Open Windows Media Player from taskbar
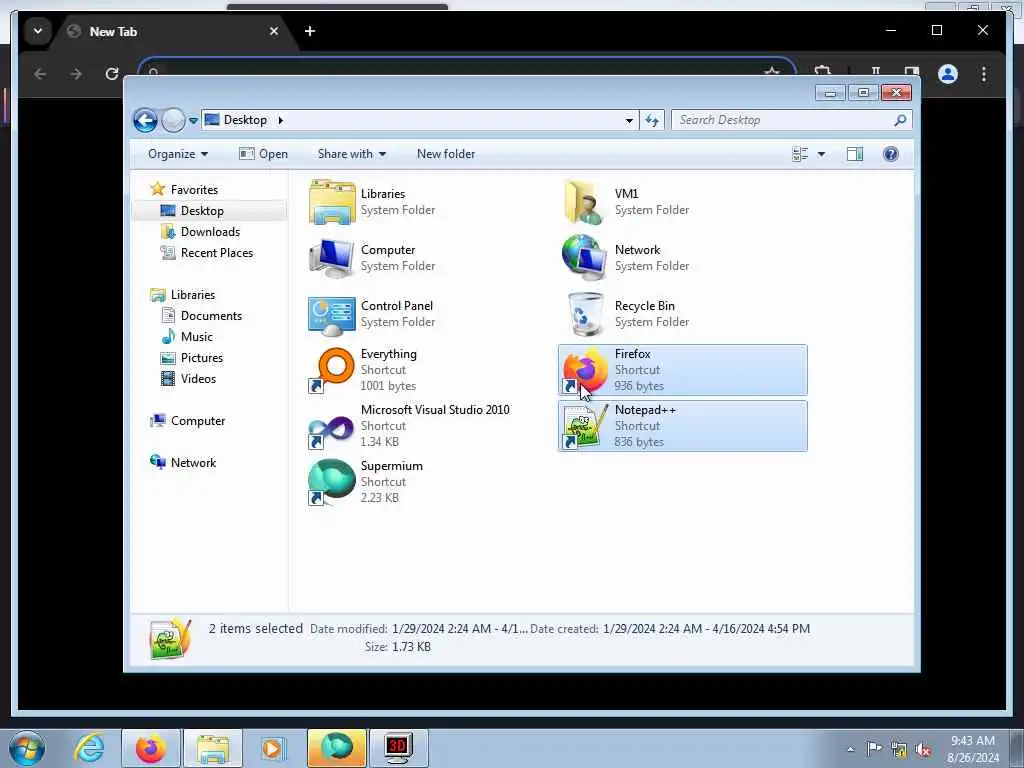 coord(272,748)
